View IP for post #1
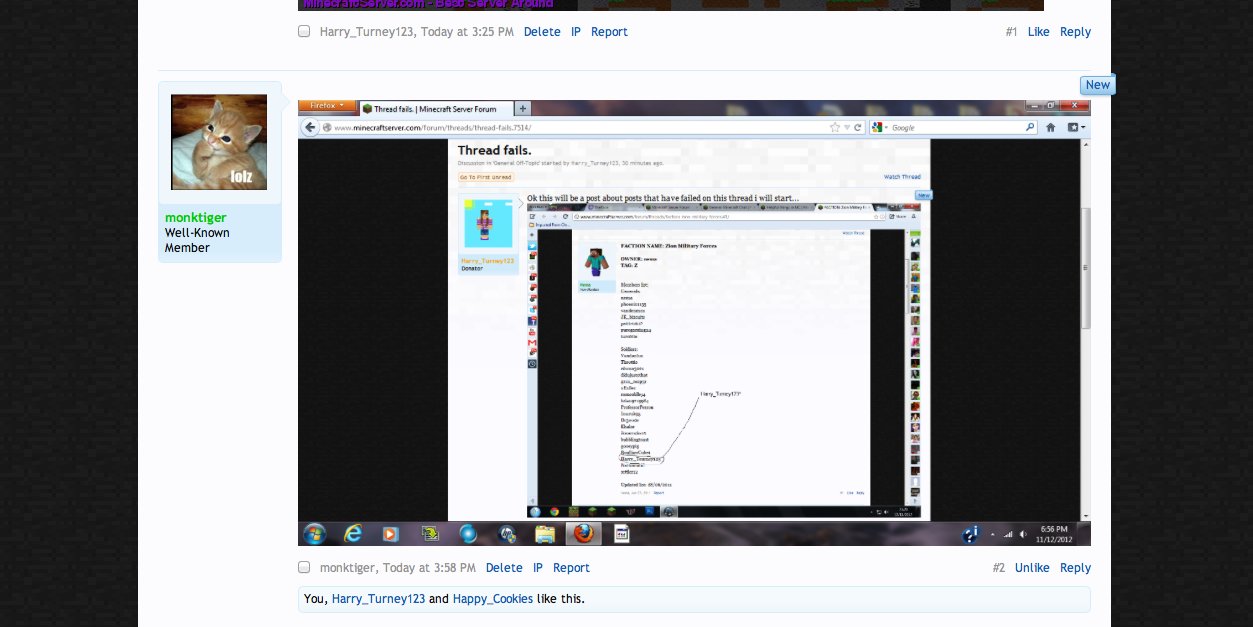Viewport: 1253px width, 627px height. pos(576,32)
